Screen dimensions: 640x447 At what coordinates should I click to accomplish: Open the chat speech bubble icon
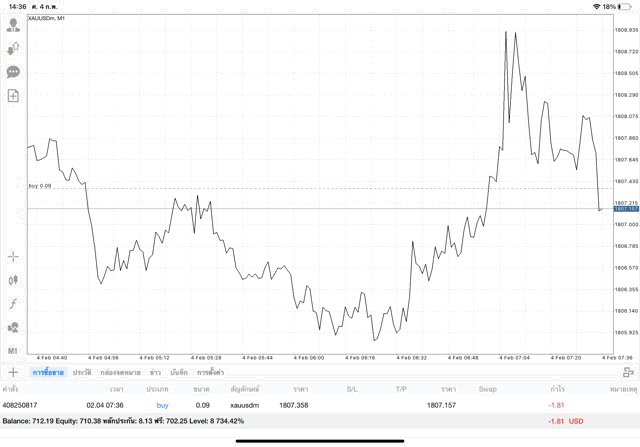(x=13, y=72)
